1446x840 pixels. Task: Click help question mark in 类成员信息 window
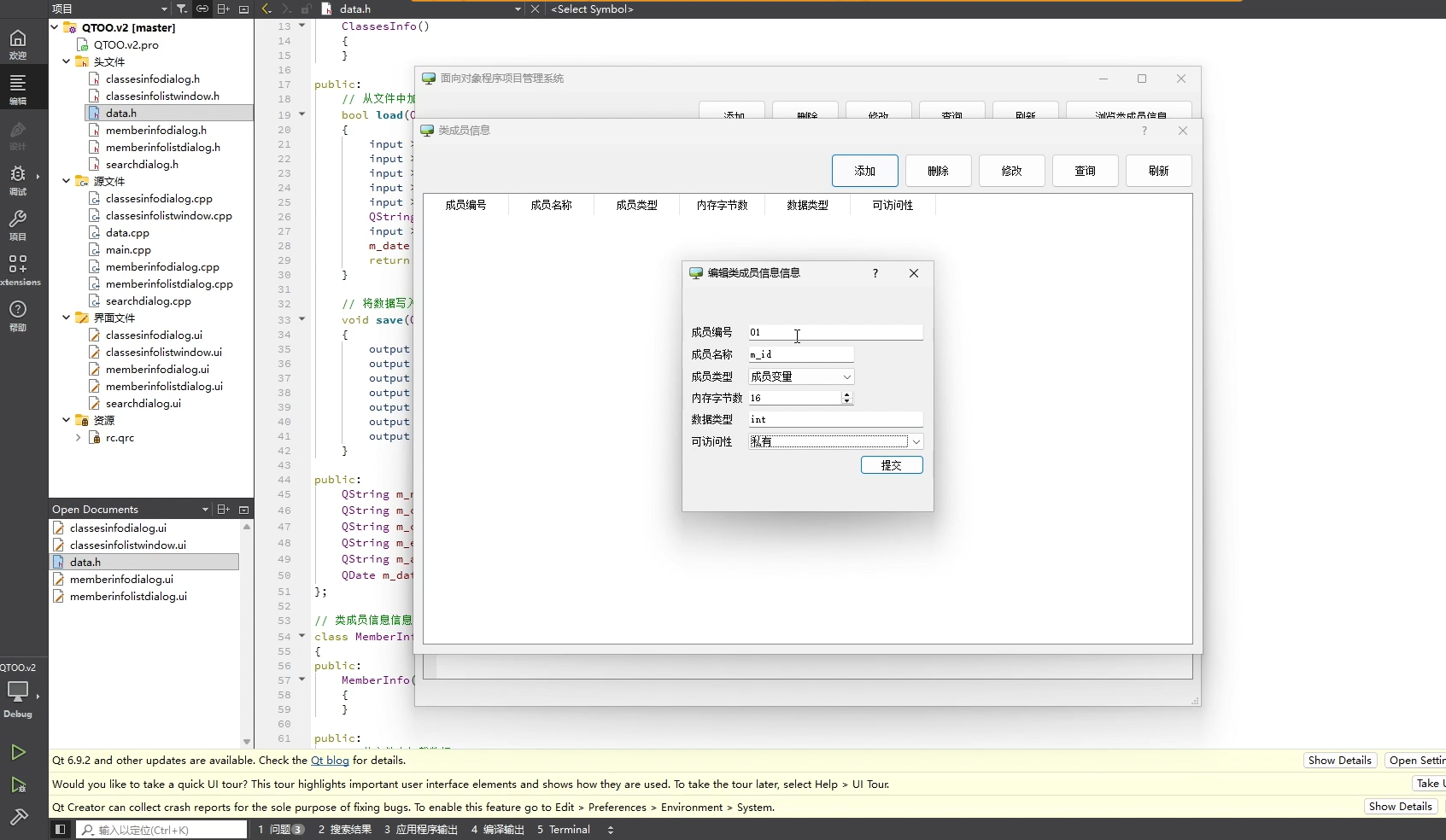pos(1144,131)
